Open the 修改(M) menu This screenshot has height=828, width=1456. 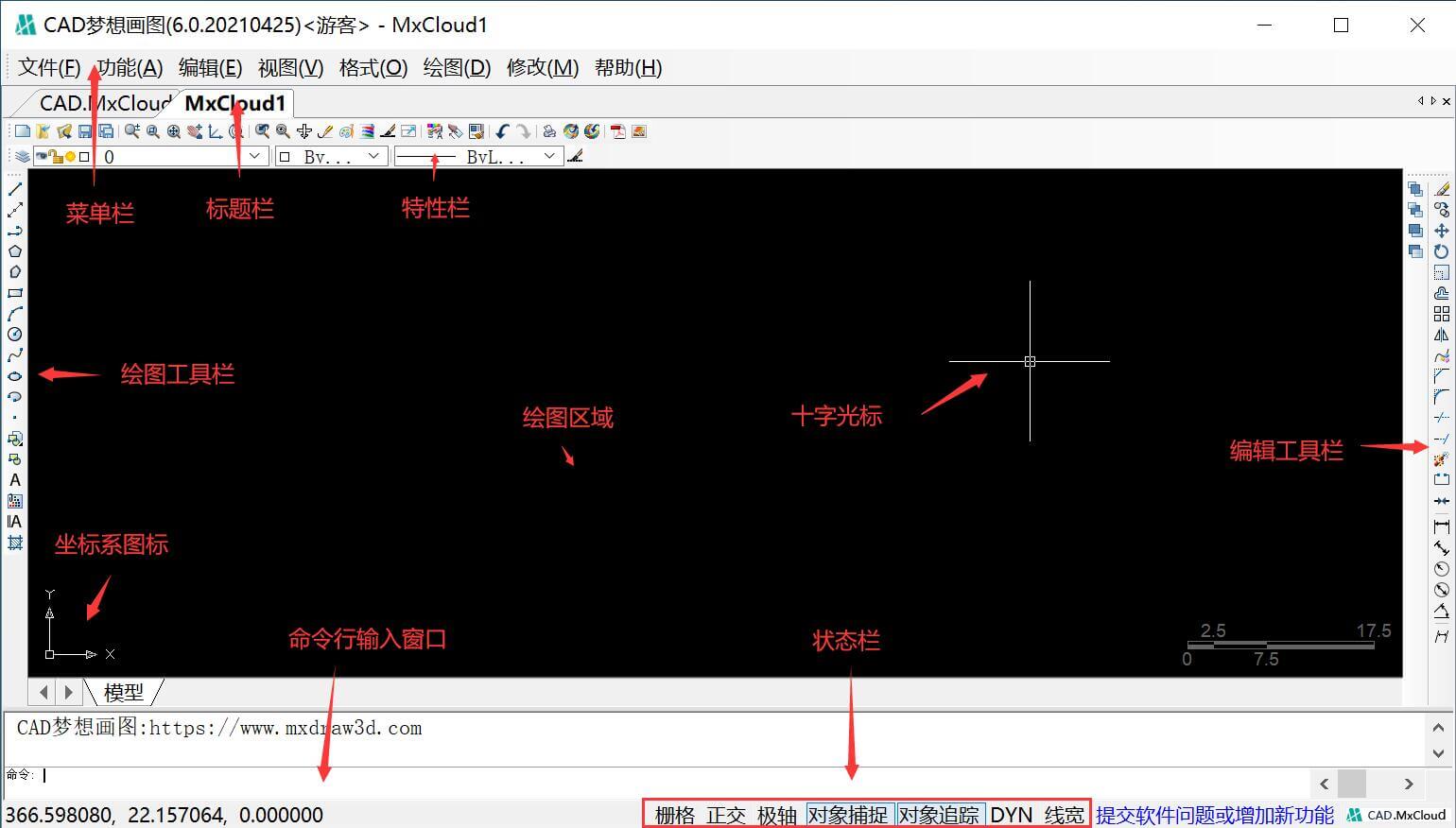pyautogui.click(x=543, y=67)
